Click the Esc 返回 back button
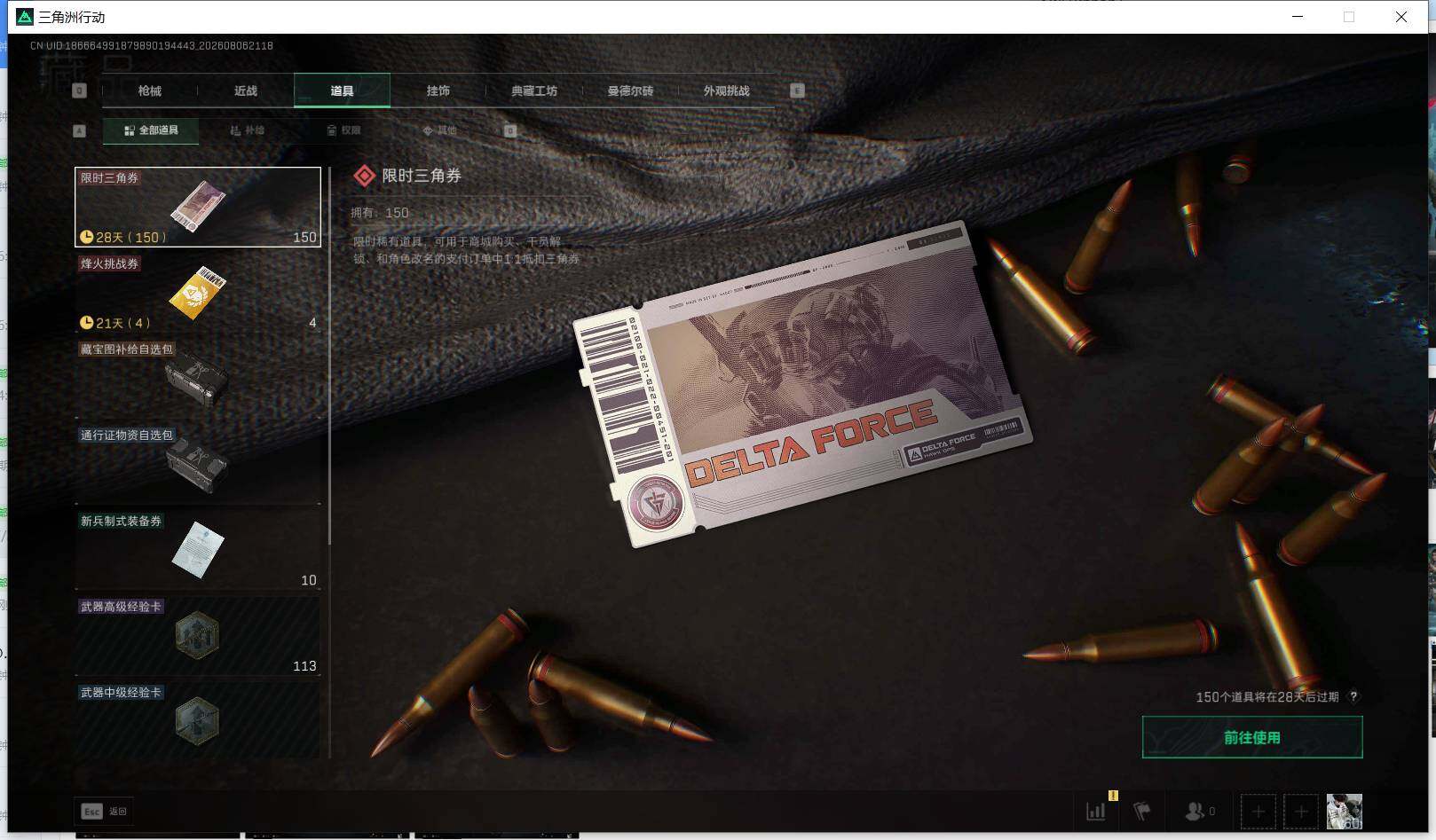The image size is (1436, 840). click(x=105, y=811)
